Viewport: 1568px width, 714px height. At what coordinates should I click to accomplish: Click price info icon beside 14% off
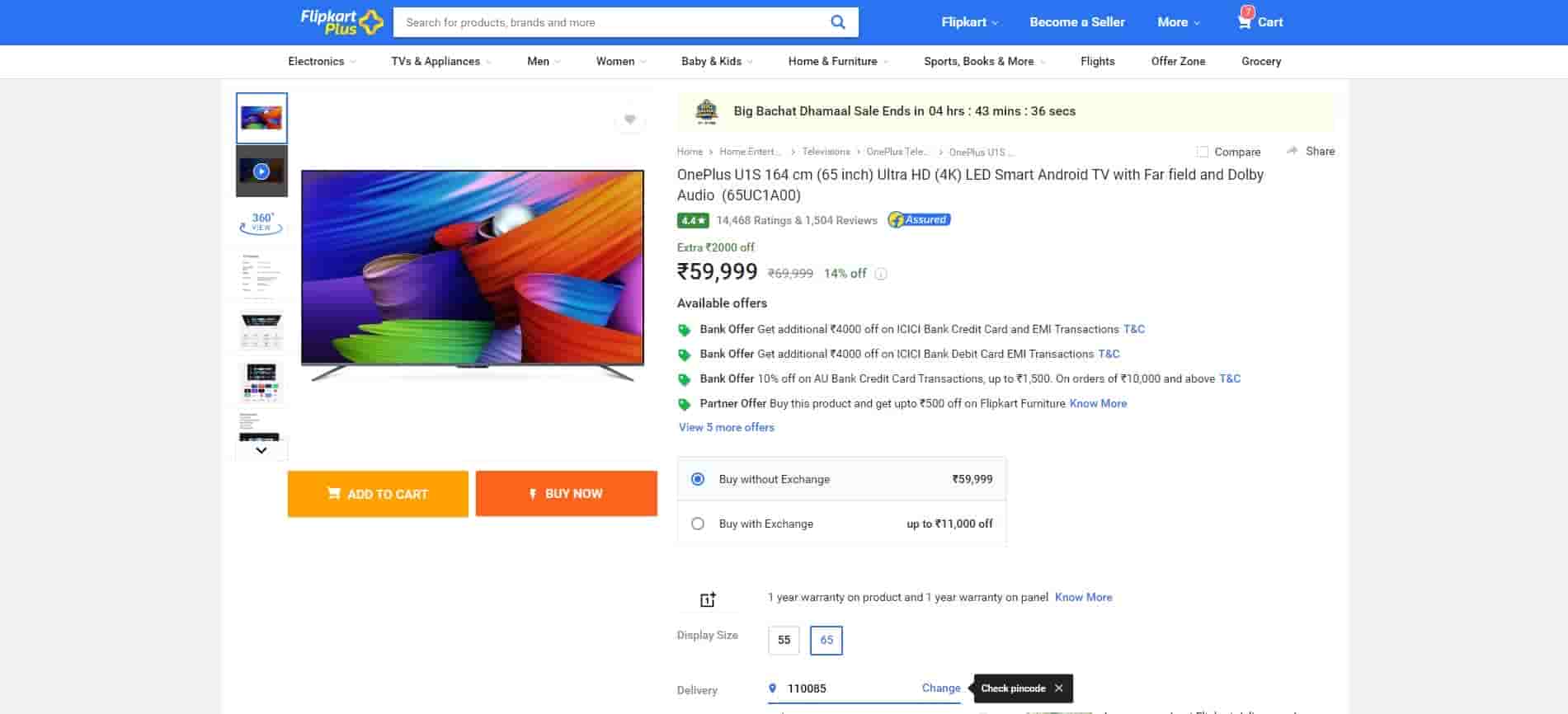click(881, 275)
